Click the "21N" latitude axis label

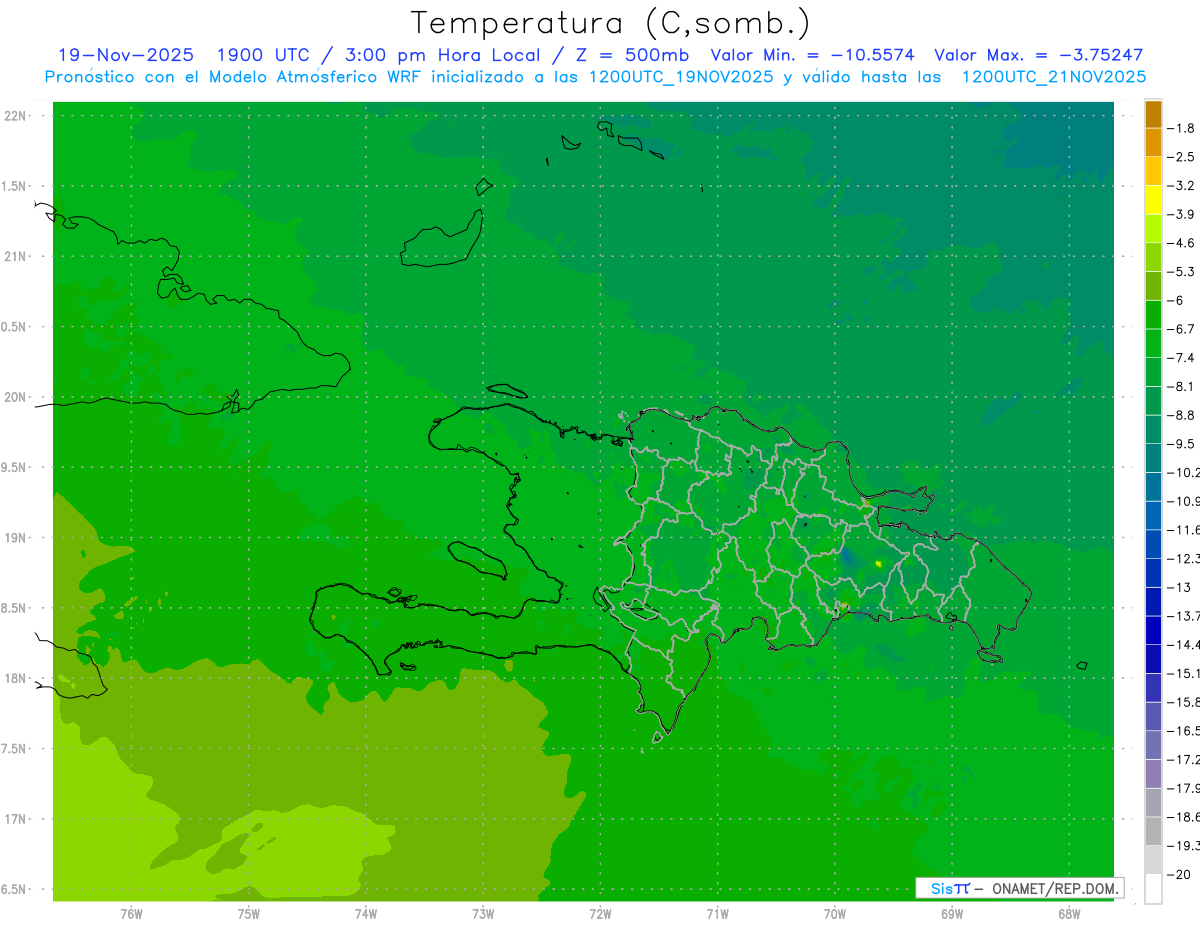click(x=17, y=257)
